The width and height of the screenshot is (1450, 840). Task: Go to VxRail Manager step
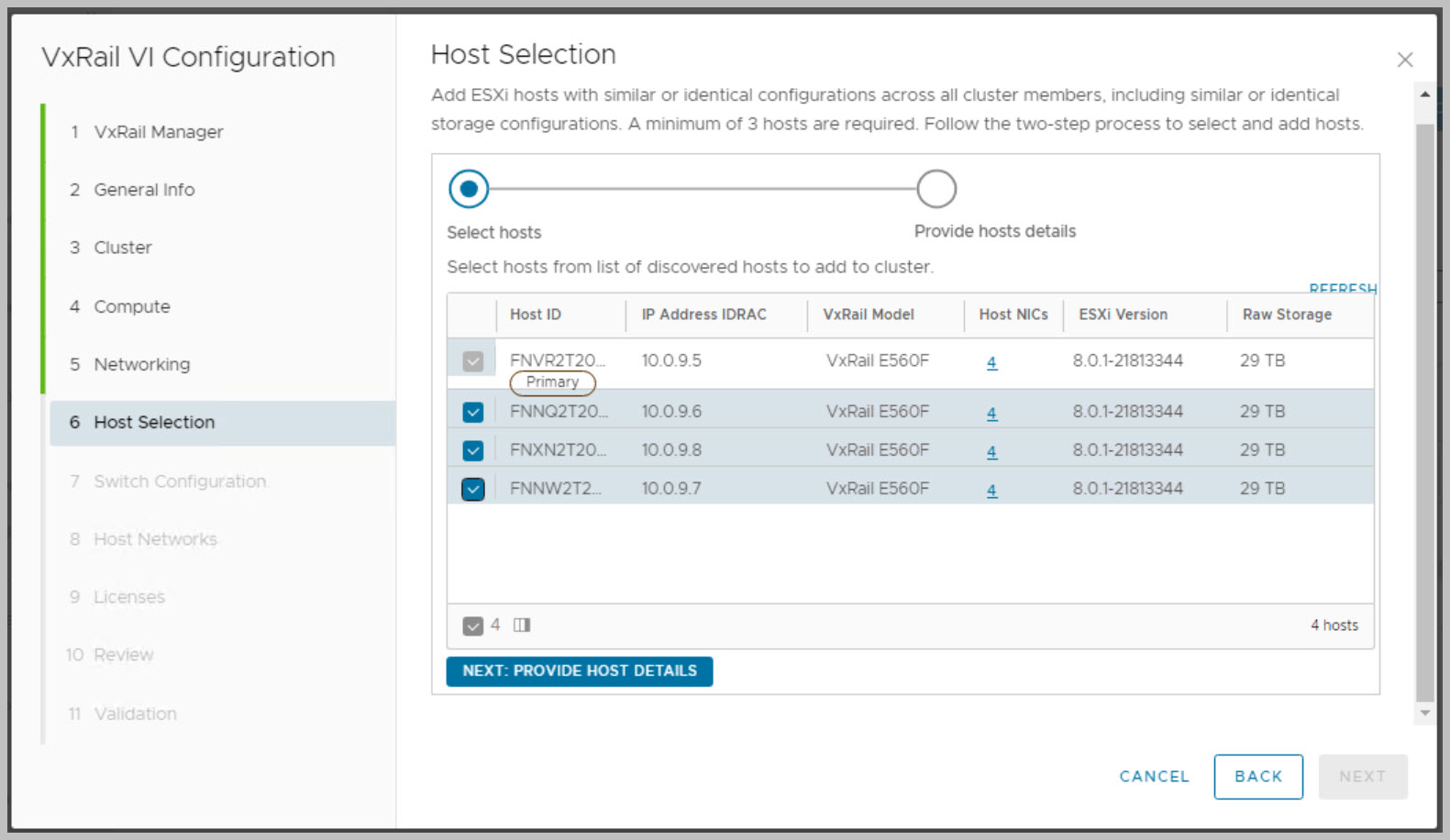158,132
